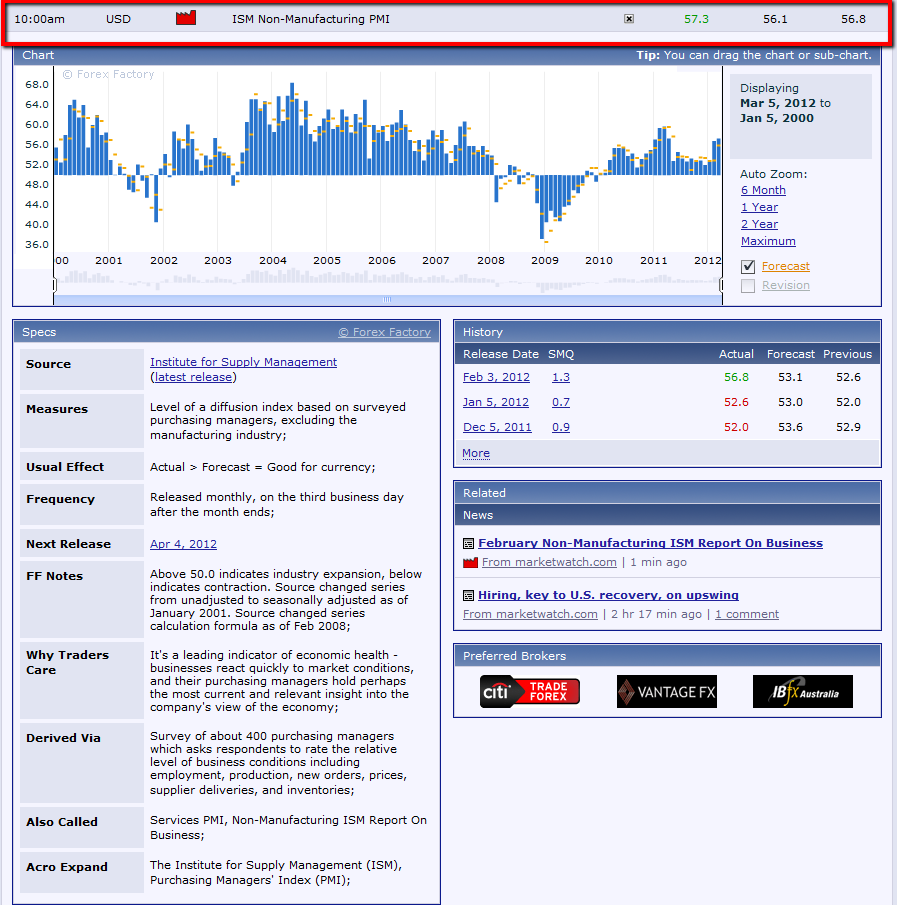Screen dimensions: 897x905
Task: Open the Citi Trade Forex broker logo
Action: coord(530,691)
